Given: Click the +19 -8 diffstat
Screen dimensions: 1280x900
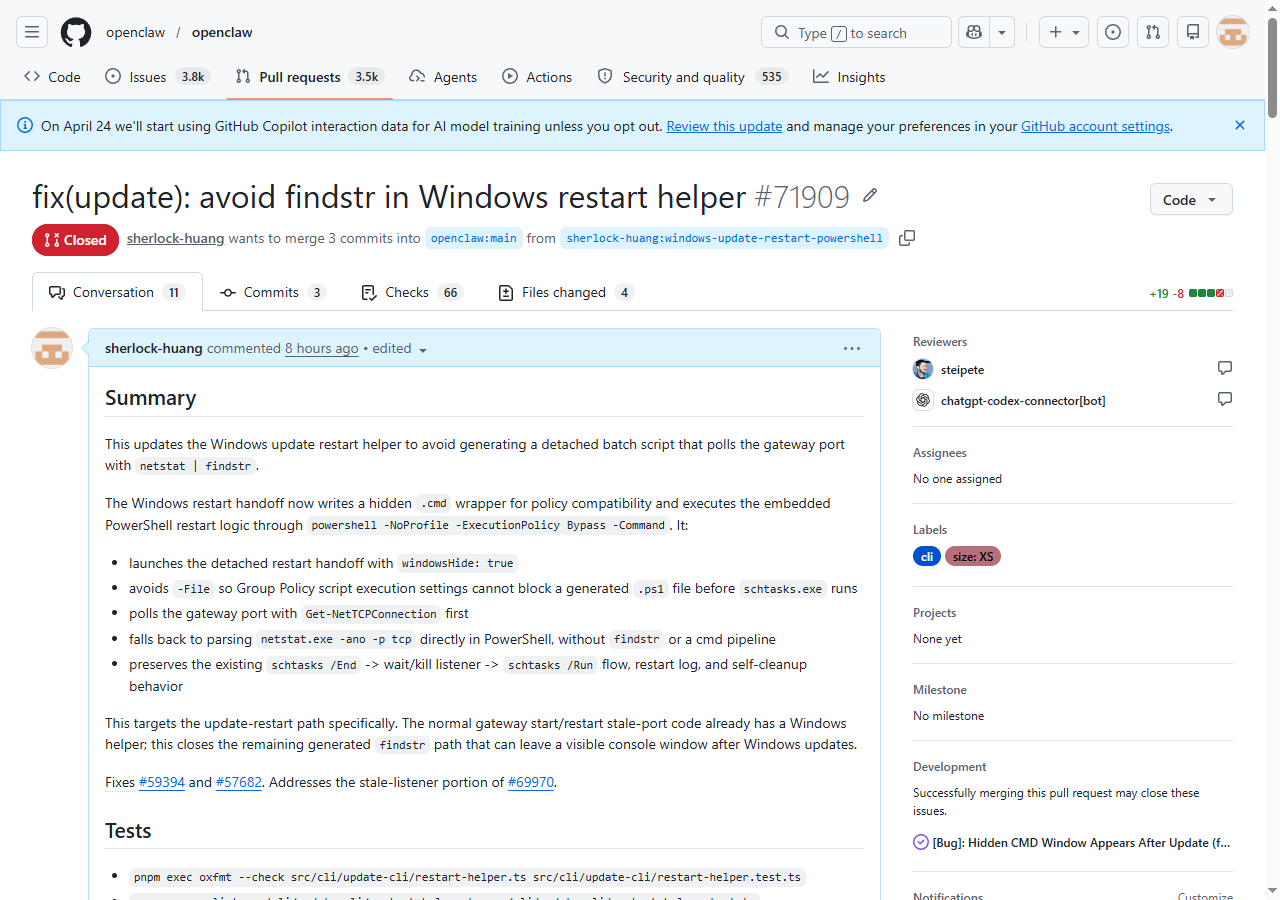Looking at the screenshot, I should pos(1191,293).
